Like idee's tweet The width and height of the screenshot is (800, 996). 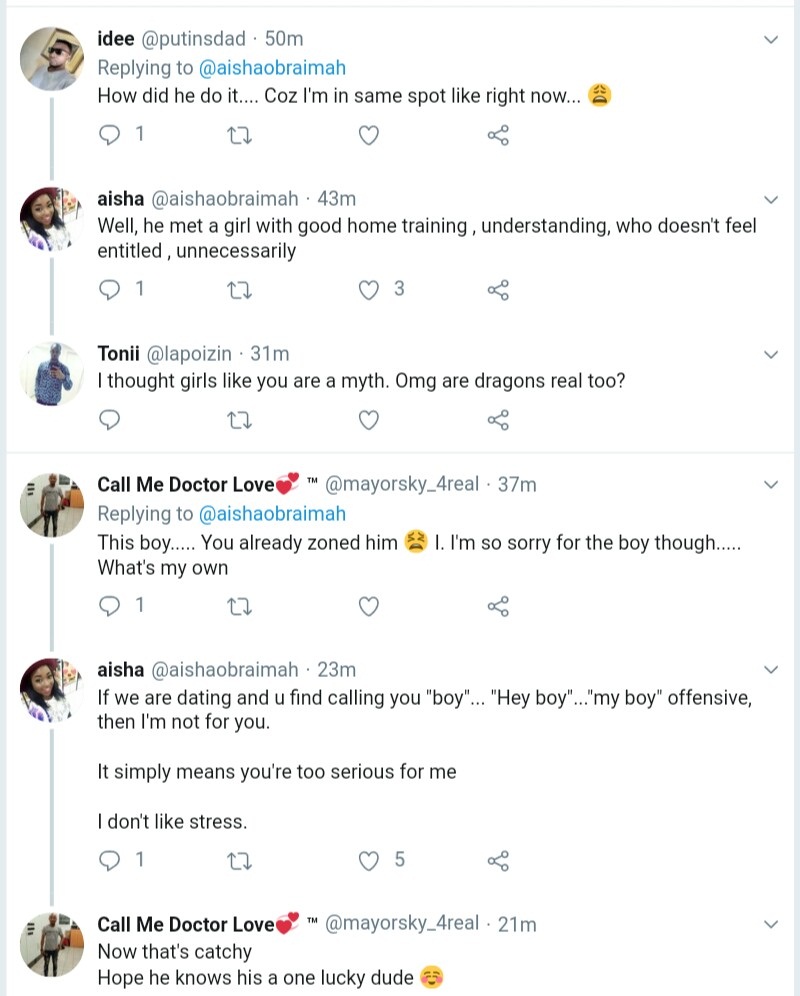pos(369,135)
